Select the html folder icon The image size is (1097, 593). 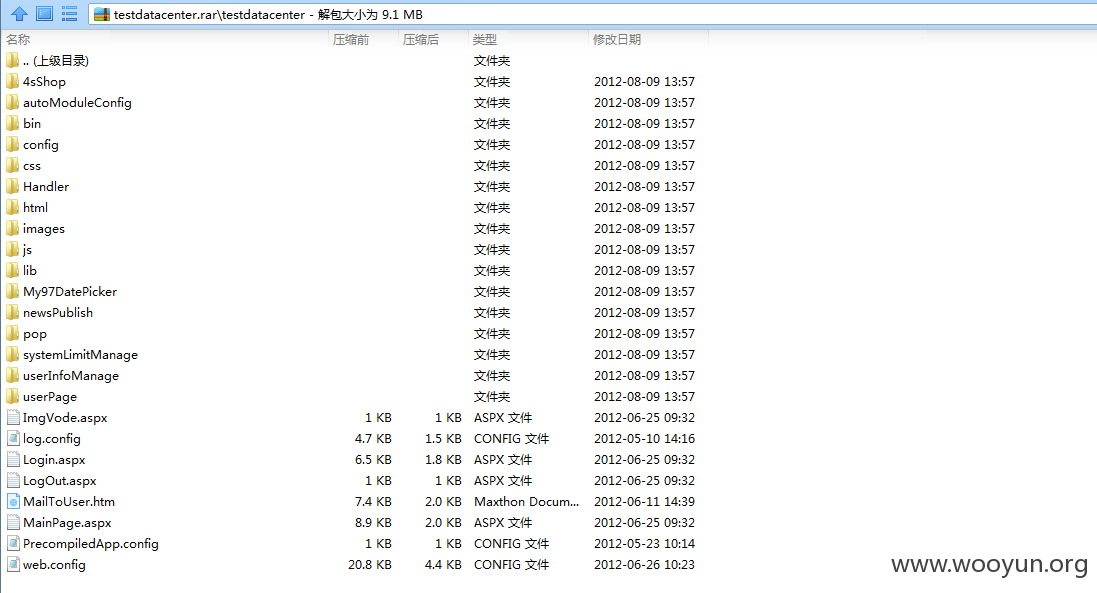(x=13, y=207)
